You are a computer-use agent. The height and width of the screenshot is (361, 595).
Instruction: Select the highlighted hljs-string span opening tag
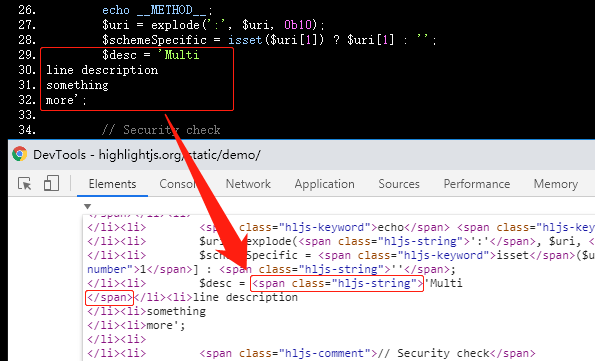pos(337,283)
